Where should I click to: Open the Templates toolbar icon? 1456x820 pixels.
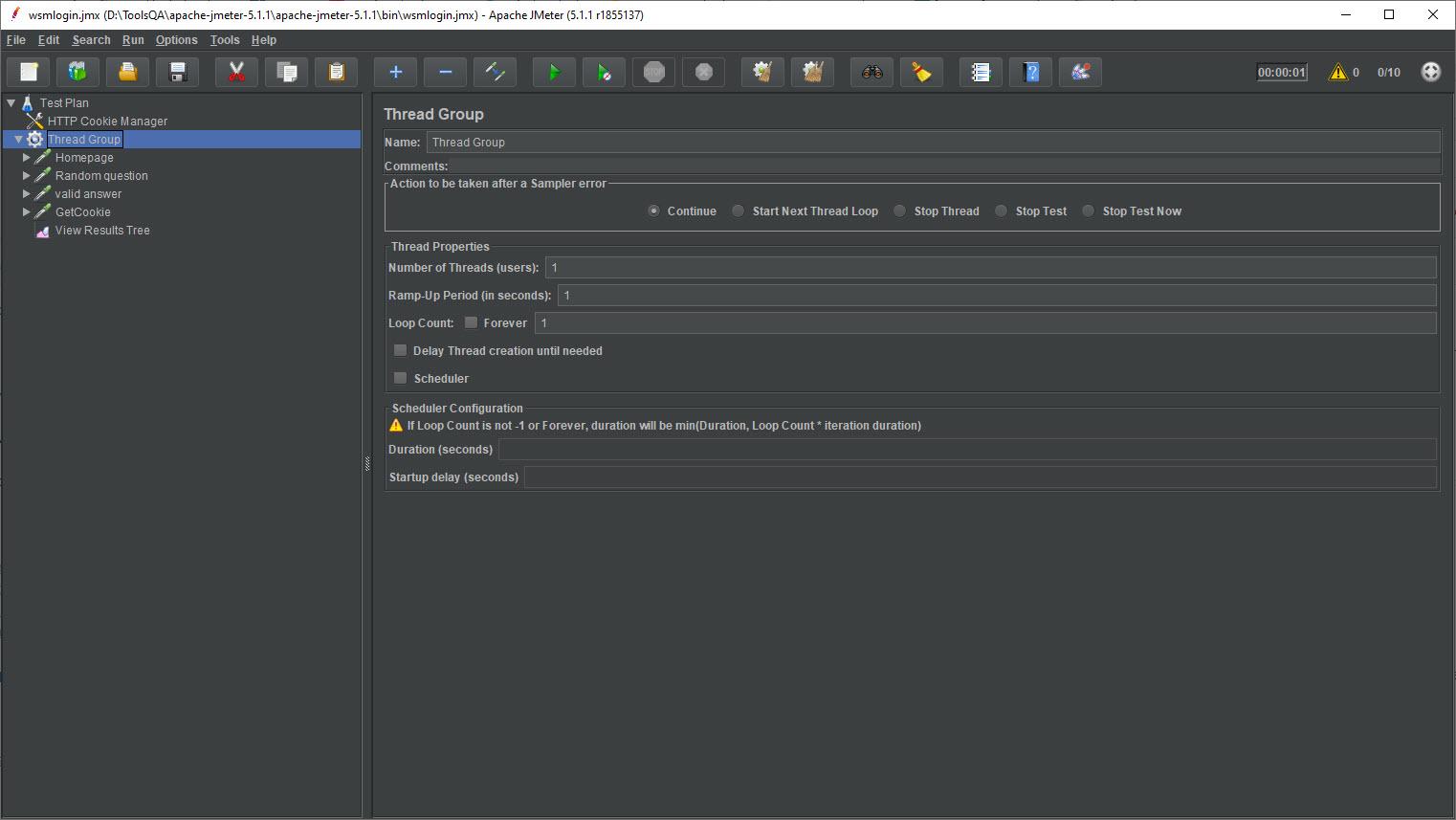78,72
